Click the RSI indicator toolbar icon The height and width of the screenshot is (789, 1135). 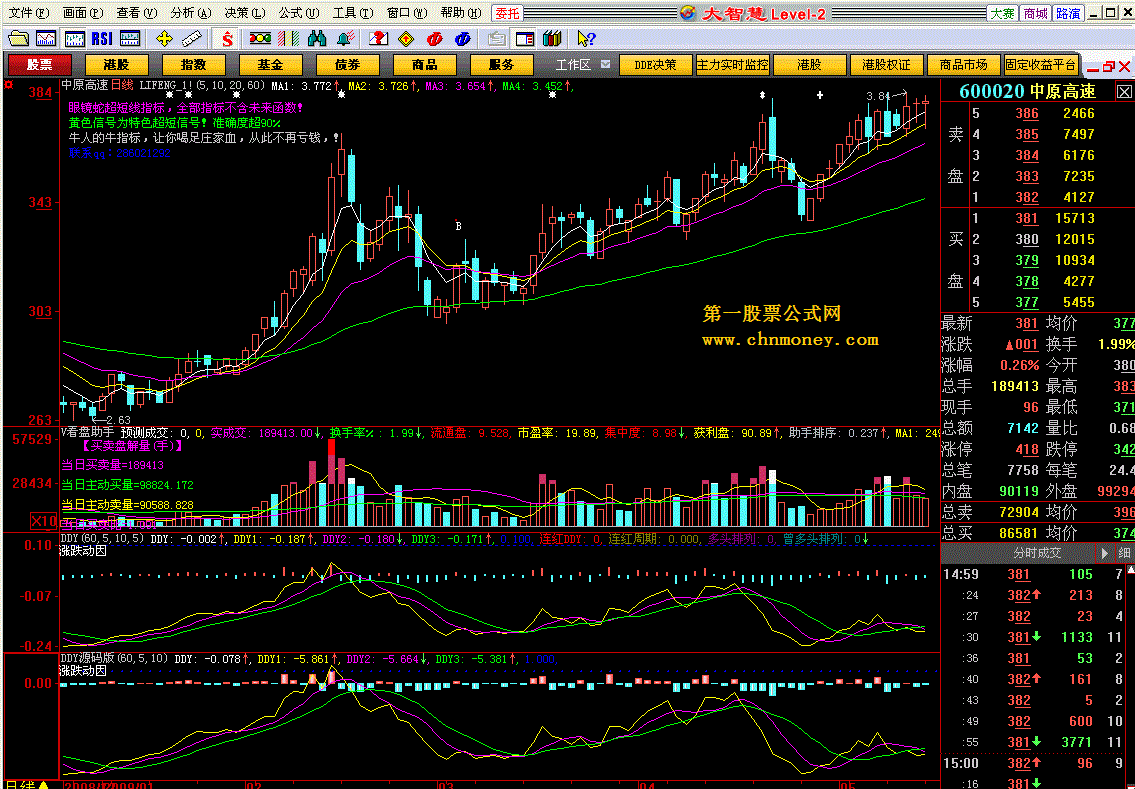coord(102,38)
